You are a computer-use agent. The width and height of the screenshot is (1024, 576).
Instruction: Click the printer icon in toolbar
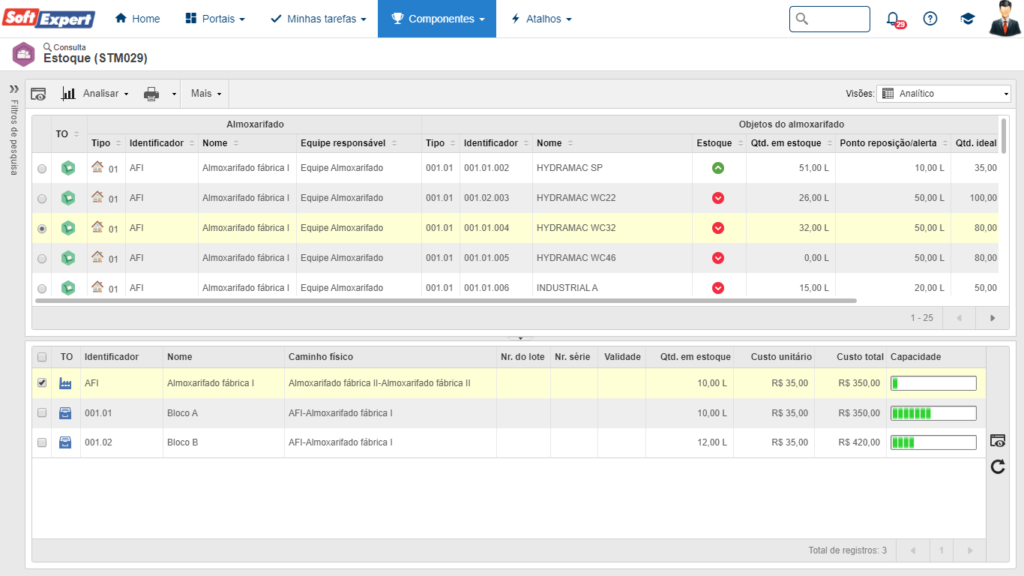coord(151,93)
